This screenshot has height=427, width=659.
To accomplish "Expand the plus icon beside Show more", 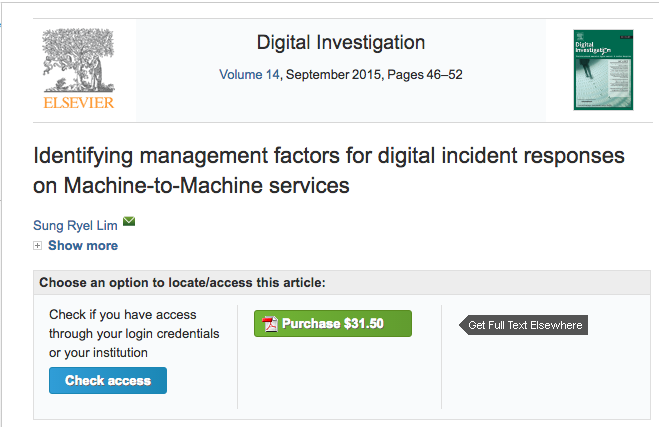I will (x=37, y=245).
